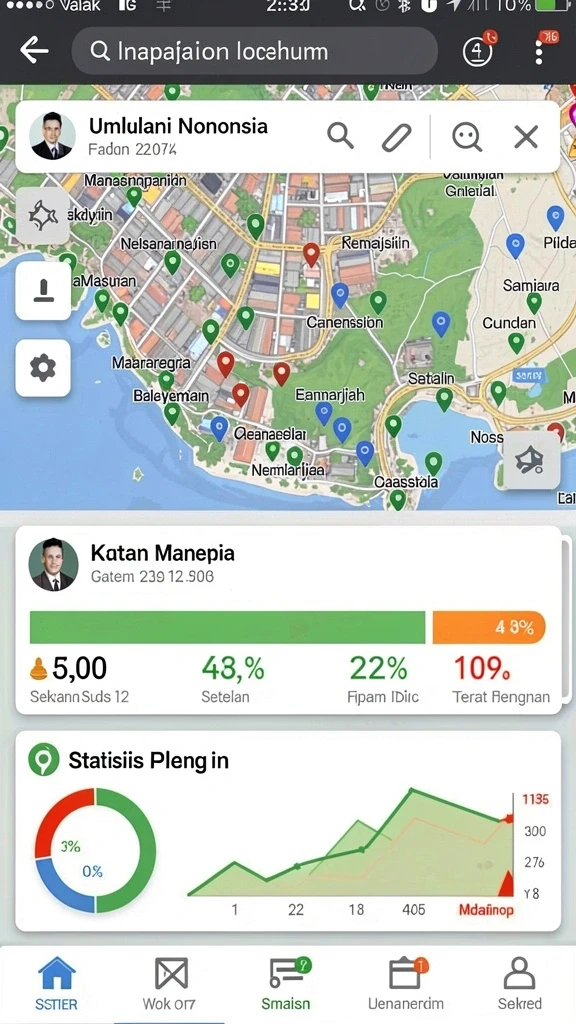The image size is (576, 1024).
Task: Select the Smaisn tab
Action: [x=286, y=984]
